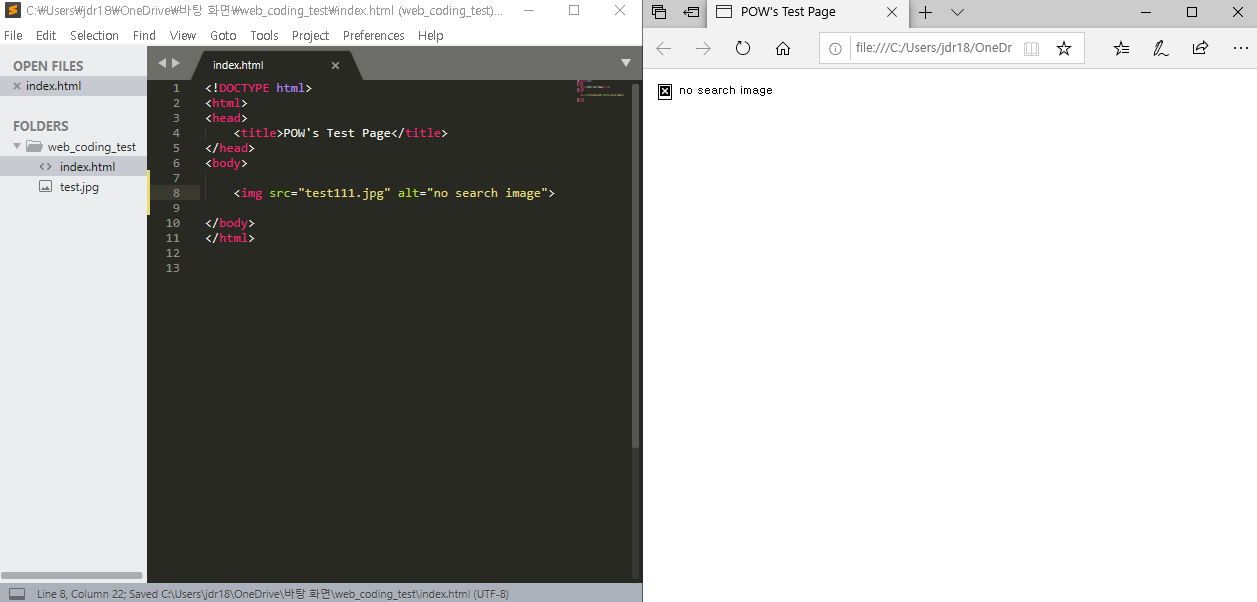Go to previous tab with left arrow
Screen dimensions: 1257x602
162,63
